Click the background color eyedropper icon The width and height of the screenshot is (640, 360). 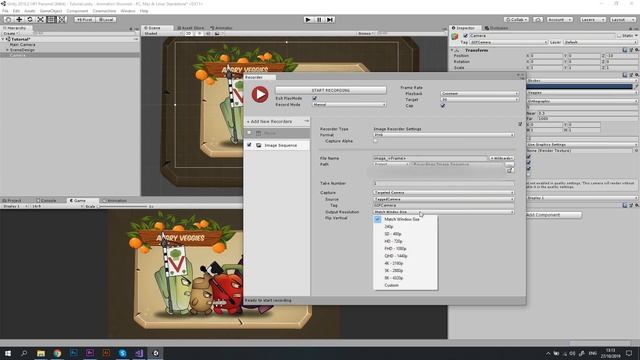point(636,87)
